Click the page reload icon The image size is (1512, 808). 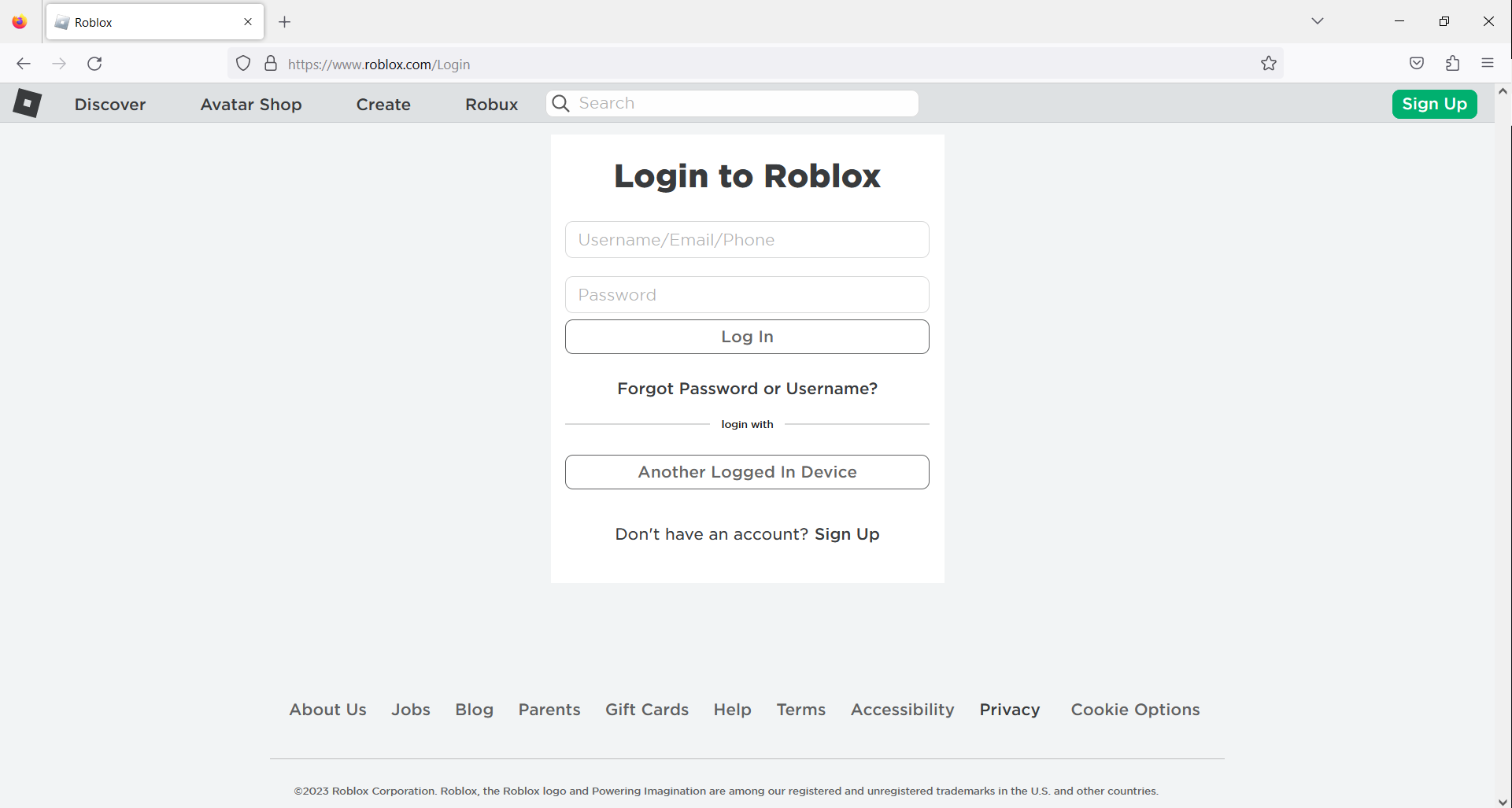(94, 63)
